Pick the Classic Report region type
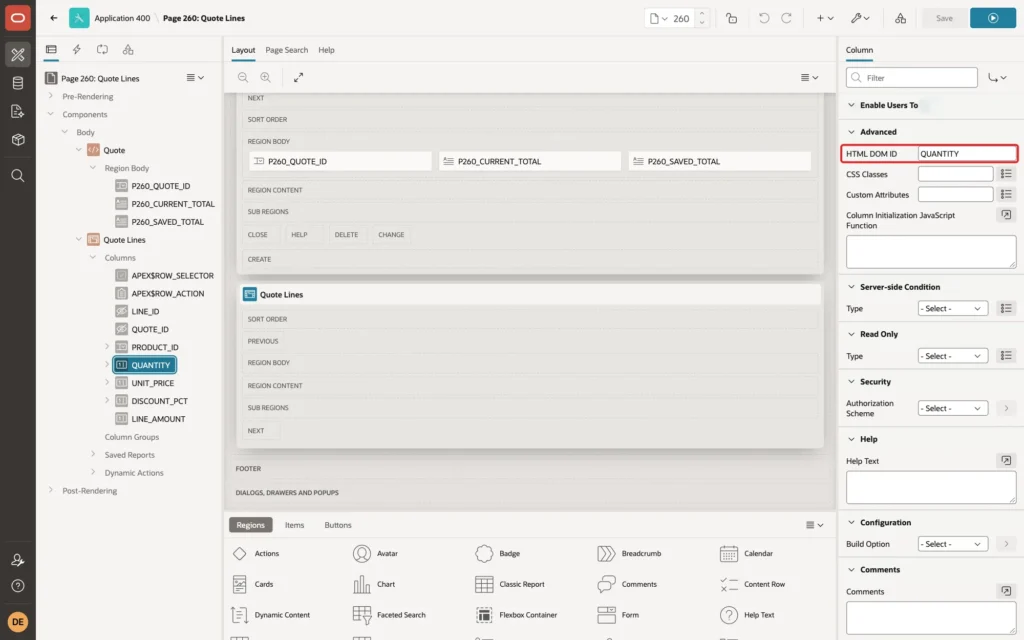The image size is (1024, 640). (x=509, y=584)
